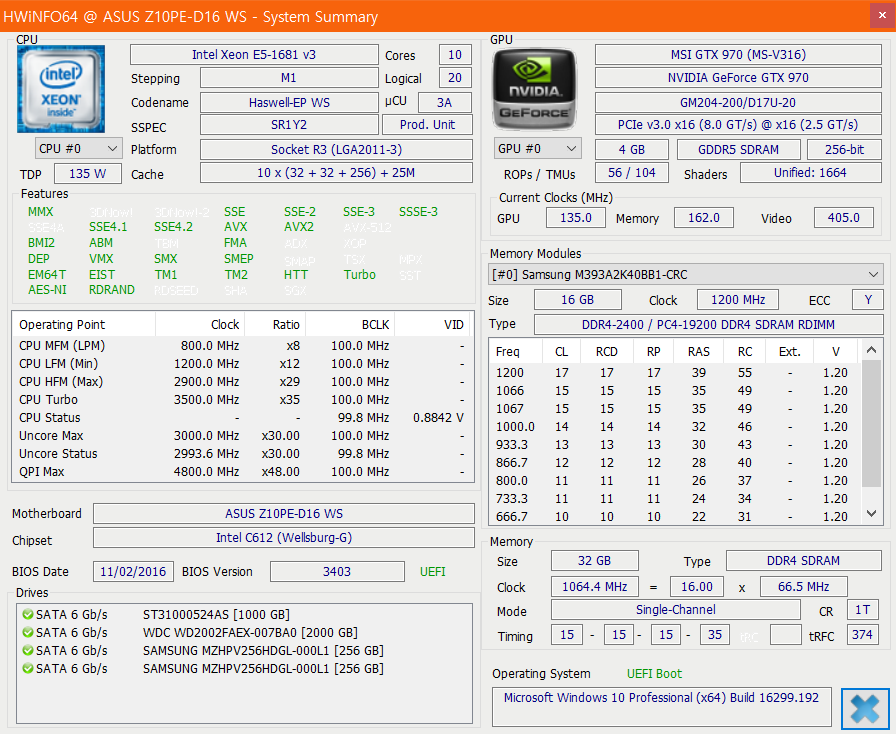896x734 pixels.
Task: Click the 4 GB video memory field
Action: point(632,150)
